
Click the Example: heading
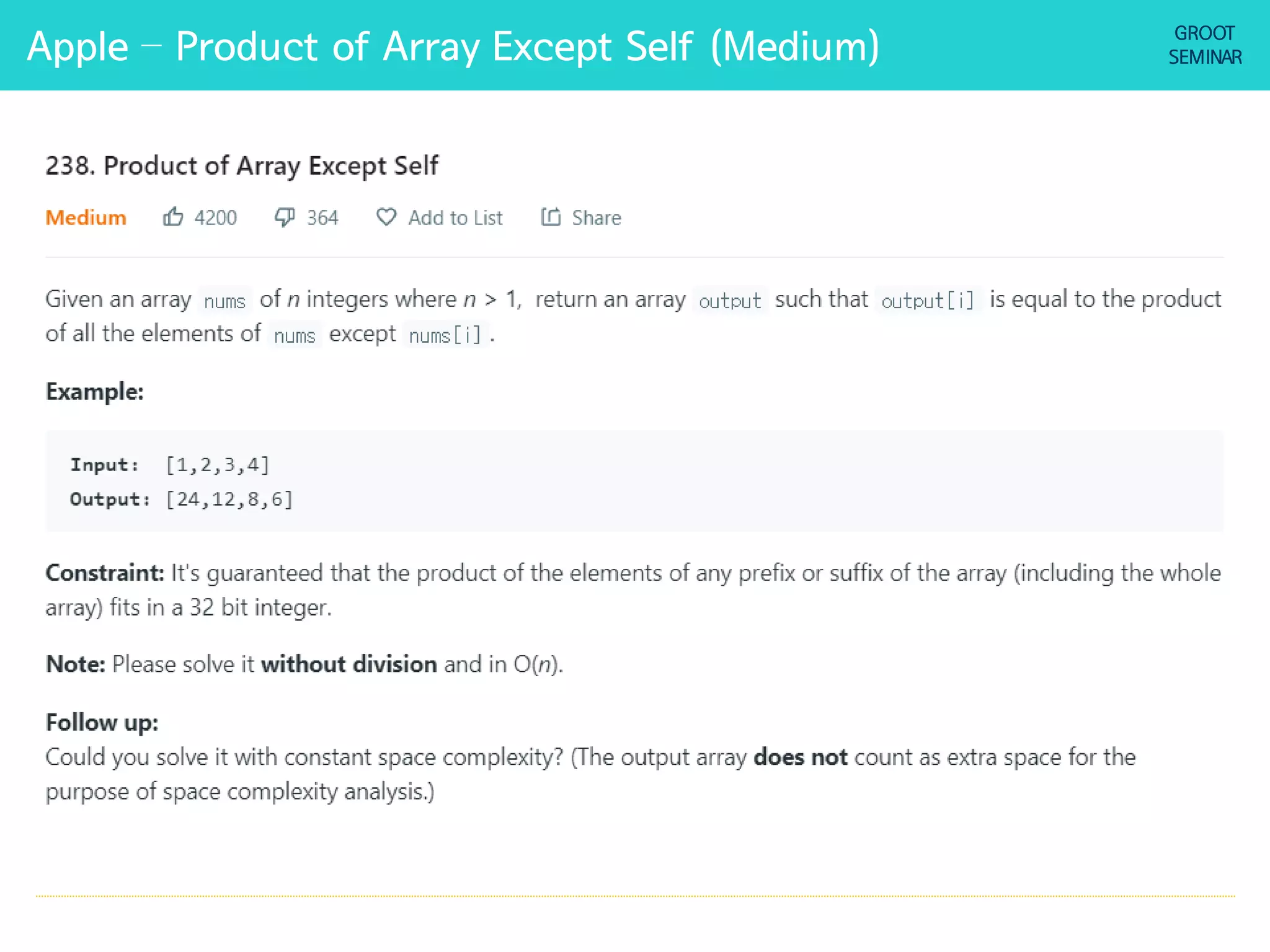pos(95,392)
